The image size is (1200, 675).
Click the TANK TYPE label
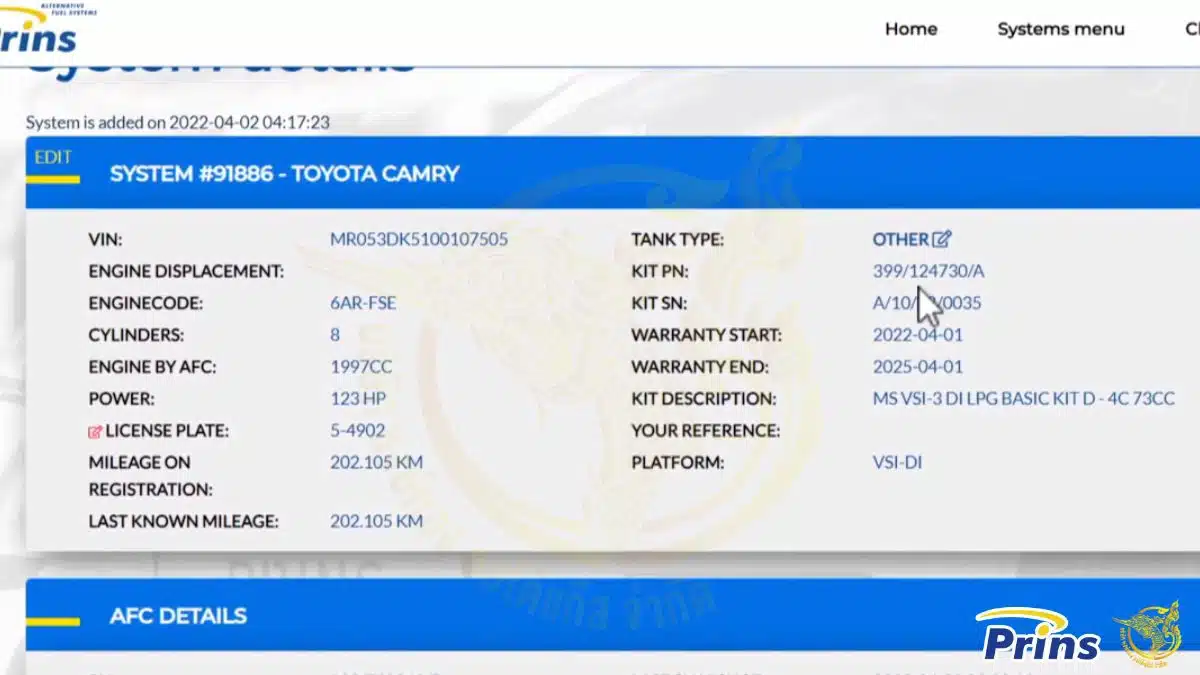pyautogui.click(x=677, y=239)
